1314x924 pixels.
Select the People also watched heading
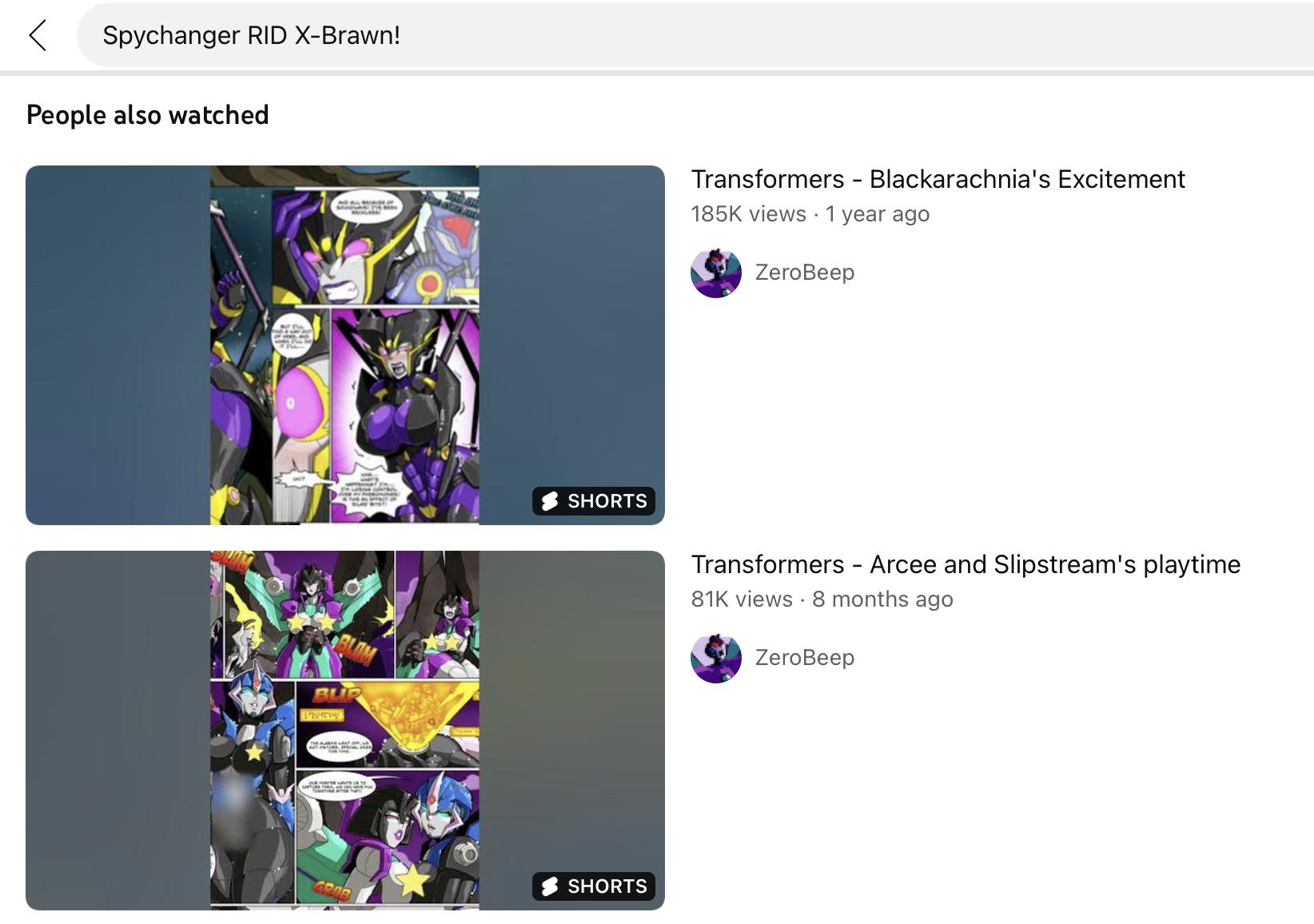[x=148, y=115]
